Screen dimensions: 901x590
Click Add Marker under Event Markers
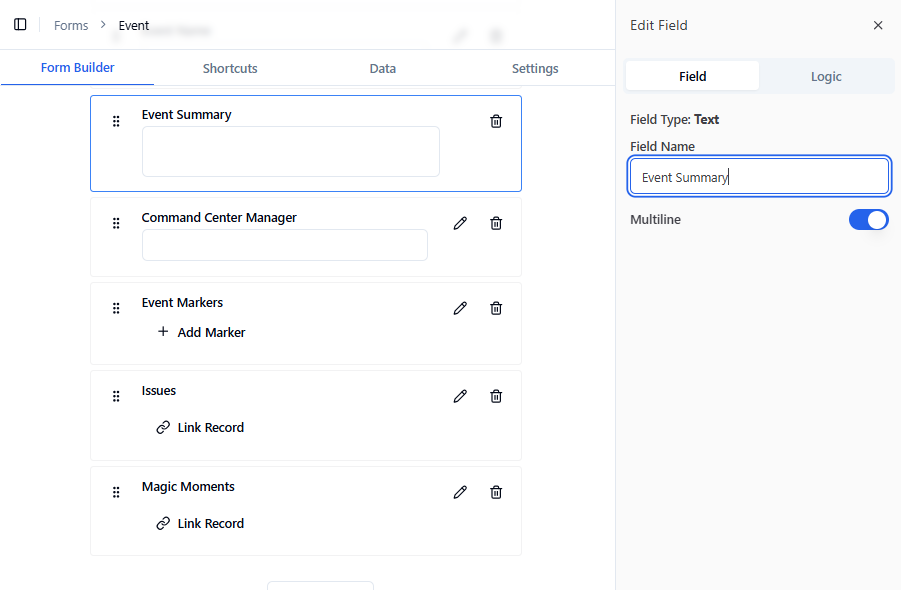click(x=201, y=332)
